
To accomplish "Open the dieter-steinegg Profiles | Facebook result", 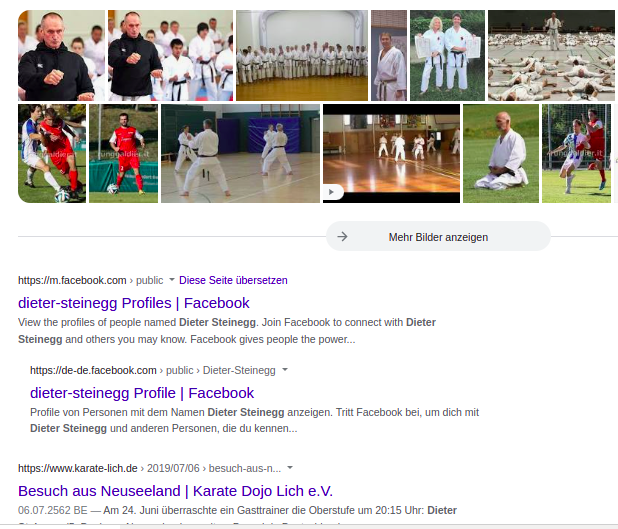I will tap(133, 302).
